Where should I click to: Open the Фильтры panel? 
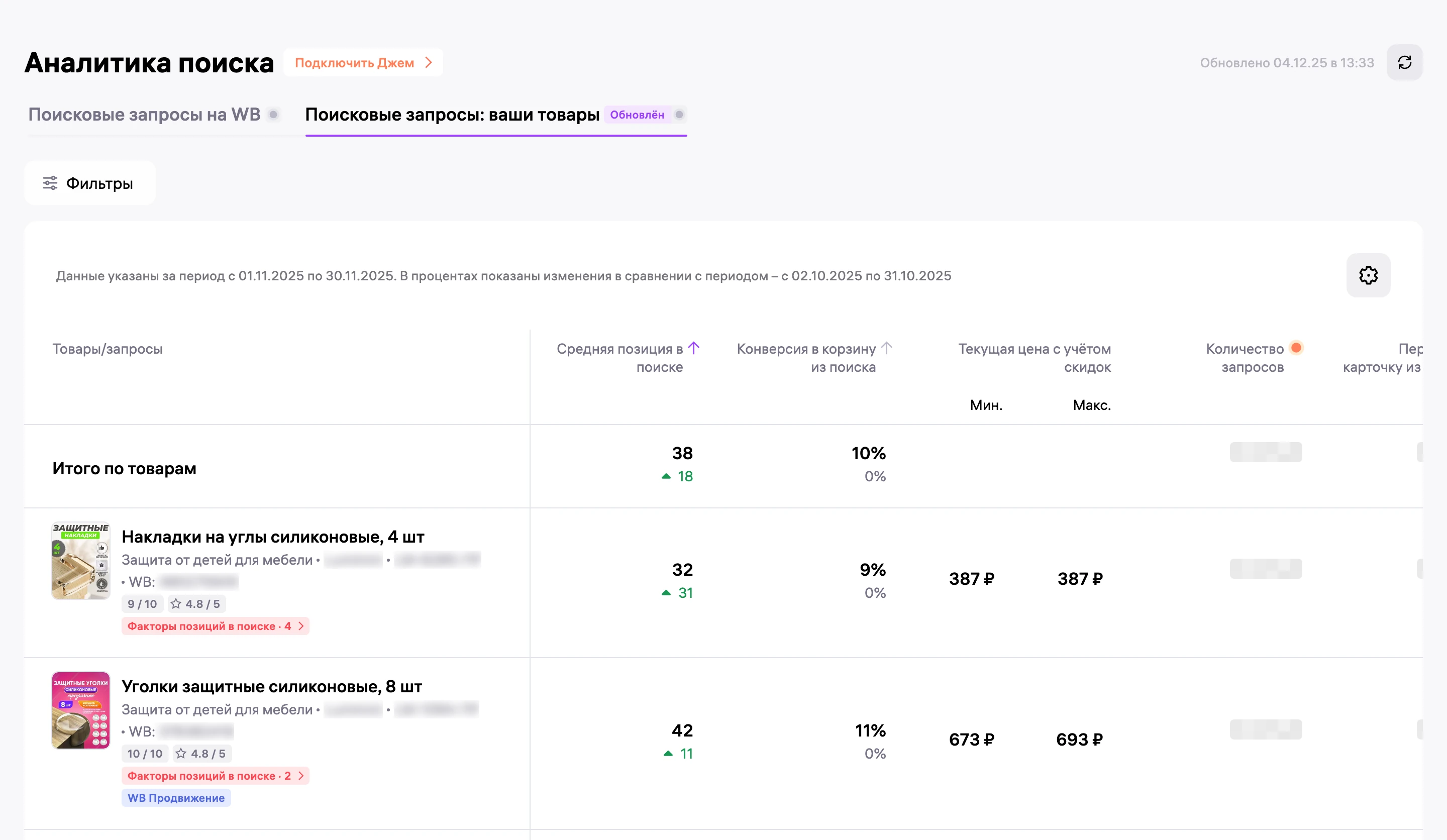pyautogui.click(x=89, y=183)
